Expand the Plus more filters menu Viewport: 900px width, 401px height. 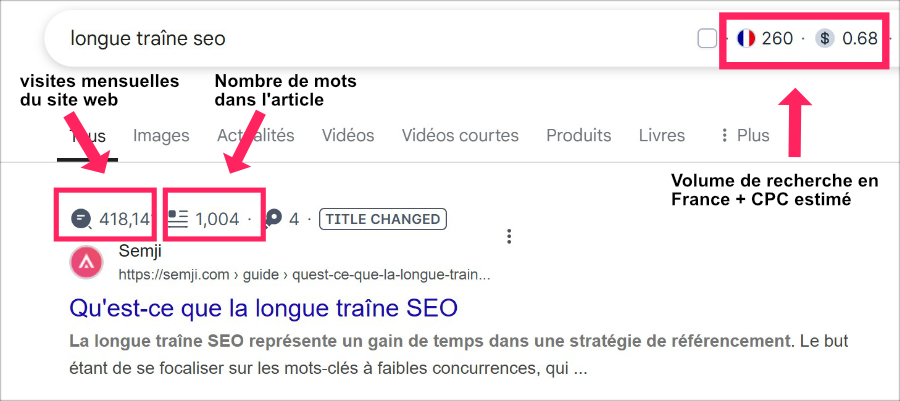click(744, 135)
